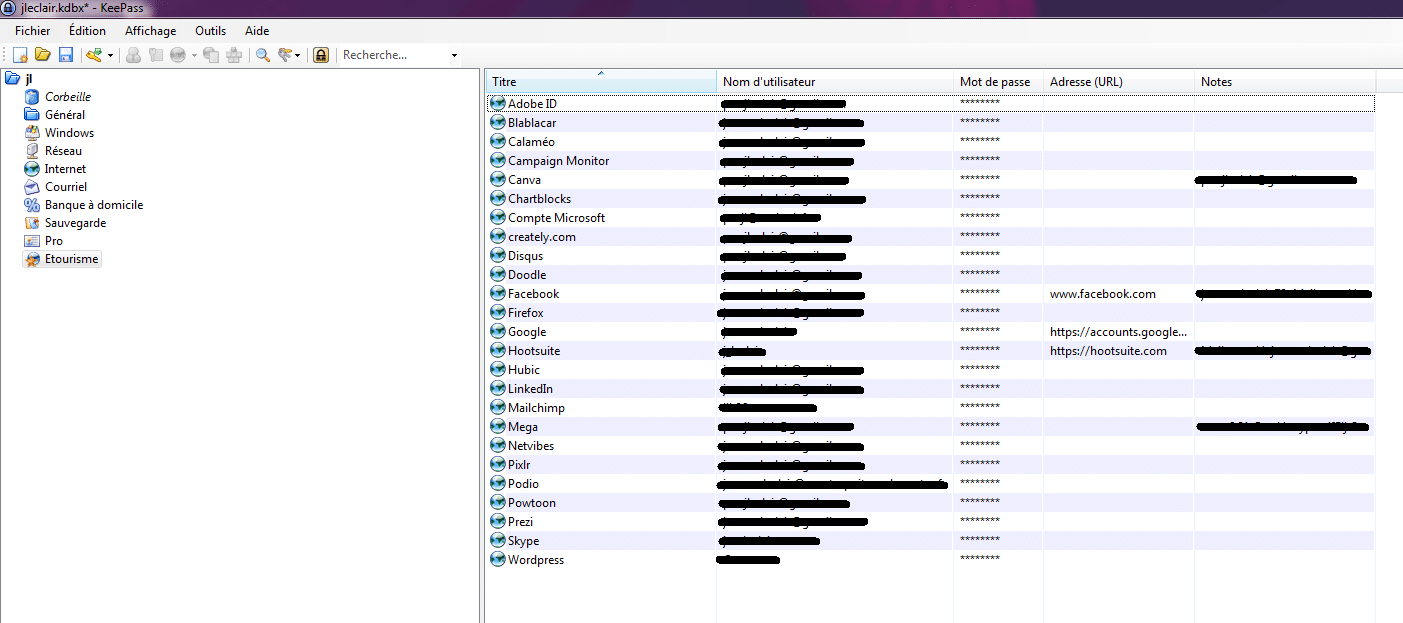1403x623 pixels.
Task: Click the KeePass title bar lock icon
Action: [x=8, y=7]
